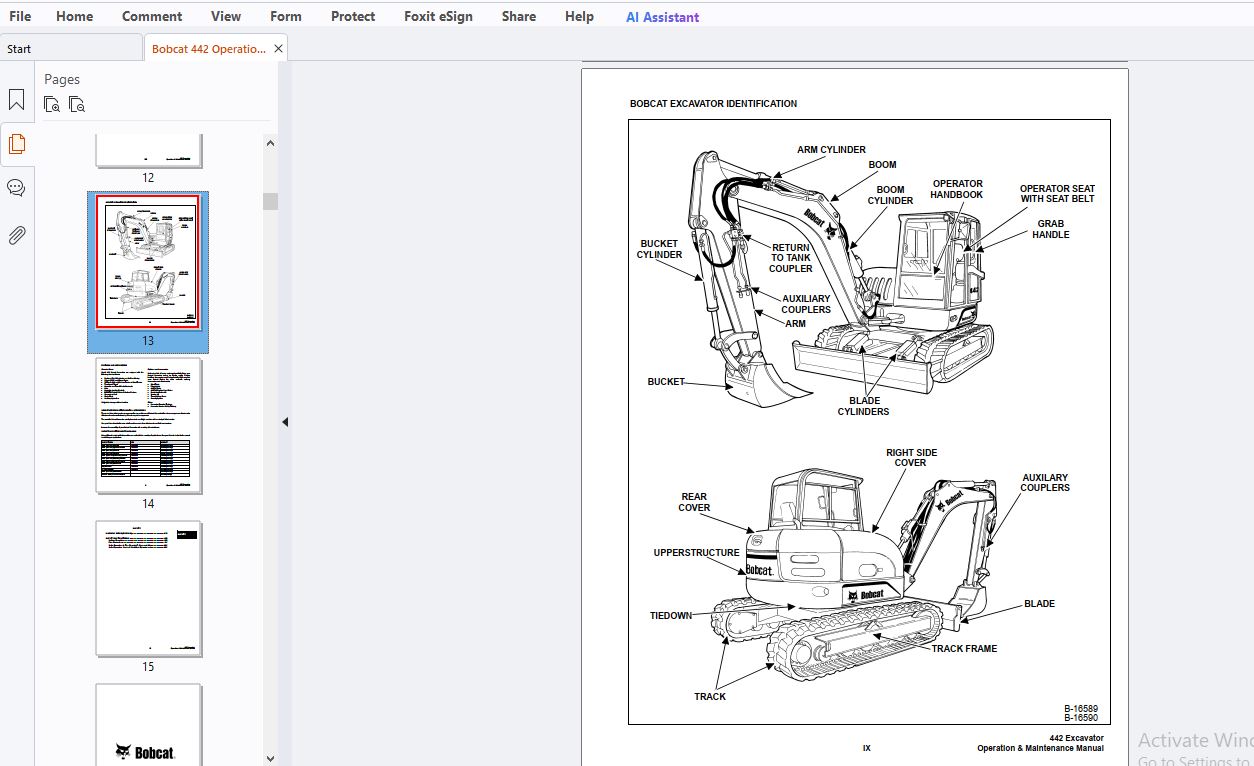1254x766 pixels.
Task: Select the Bobcat logo page thumbnail
Action: tap(148, 724)
